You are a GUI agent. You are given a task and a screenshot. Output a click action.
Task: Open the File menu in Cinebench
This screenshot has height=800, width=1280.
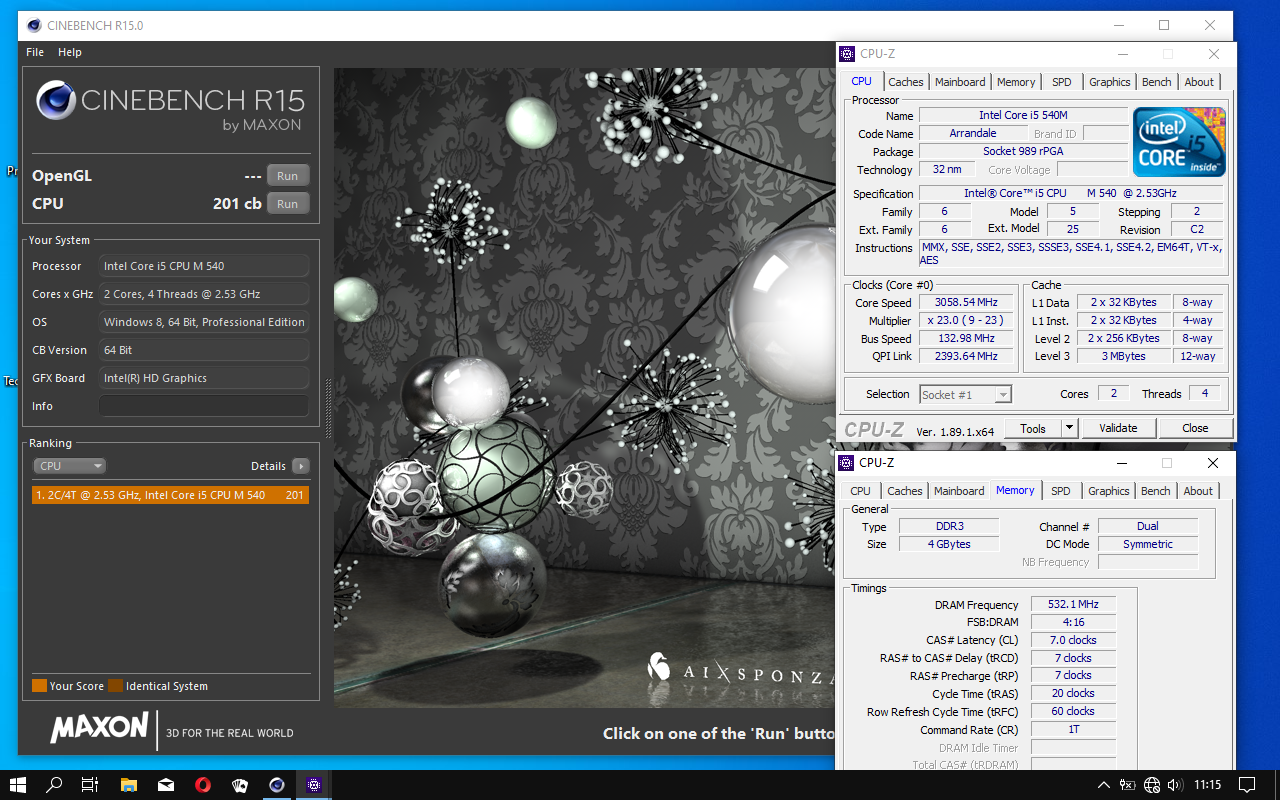coord(35,52)
